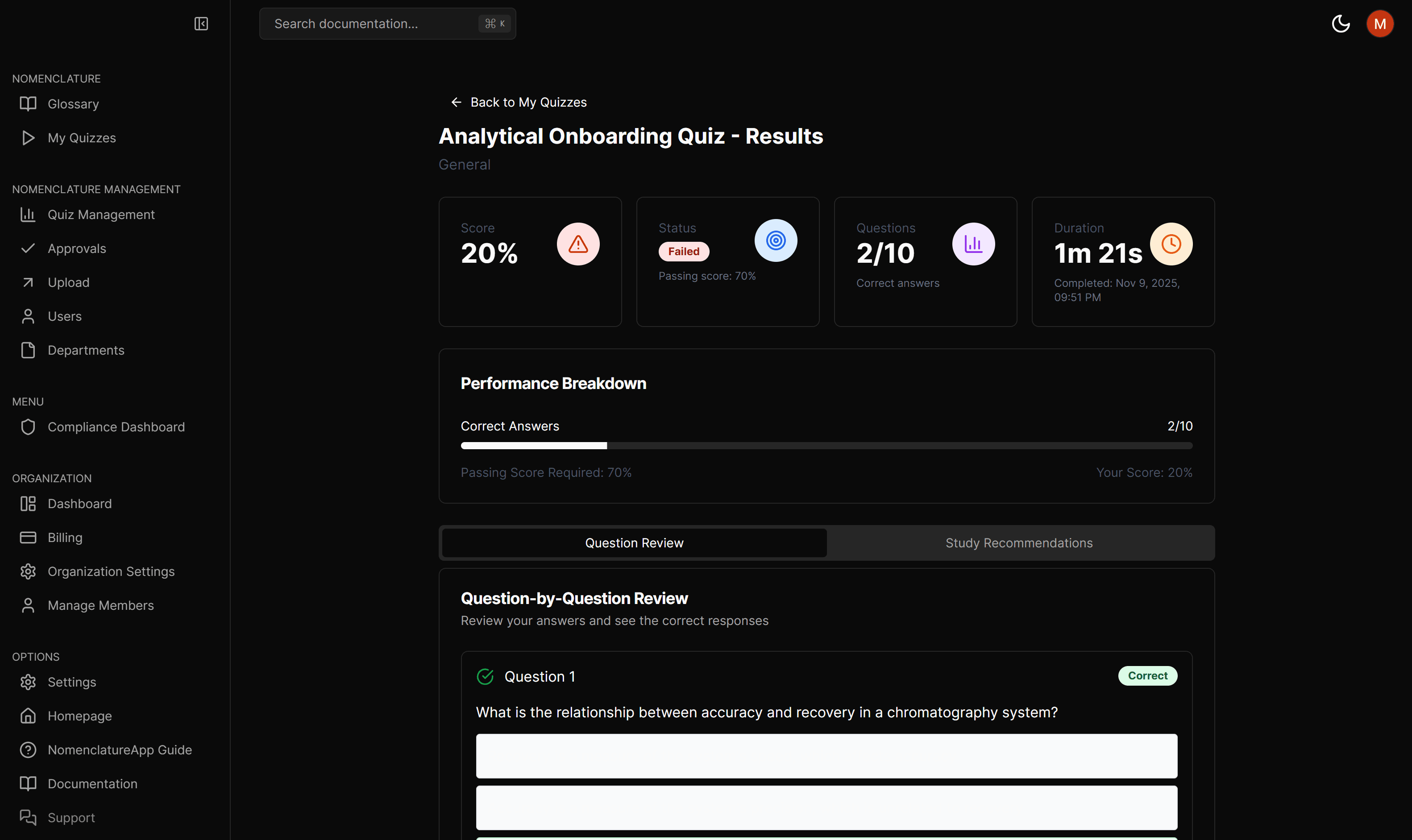
Task: Open the Support chat icon
Action: (28, 817)
